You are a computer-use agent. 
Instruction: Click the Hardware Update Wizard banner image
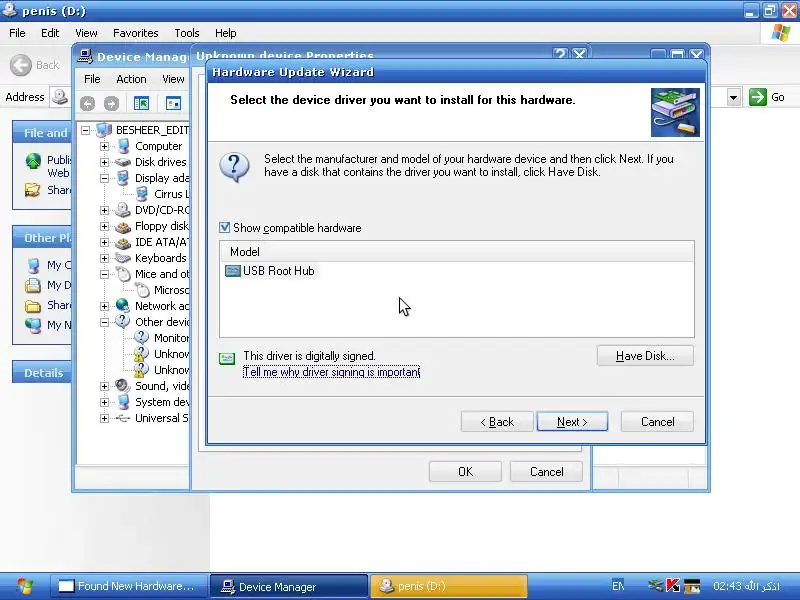point(675,112)
